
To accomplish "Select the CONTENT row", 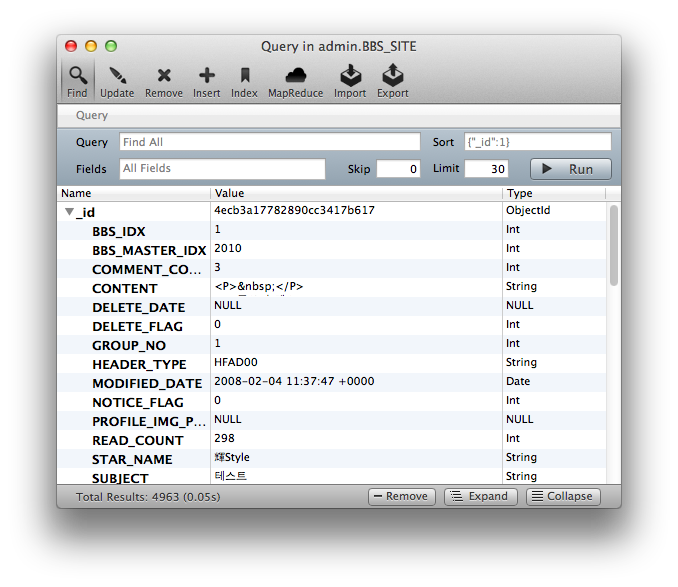I will tap(332, 288).
